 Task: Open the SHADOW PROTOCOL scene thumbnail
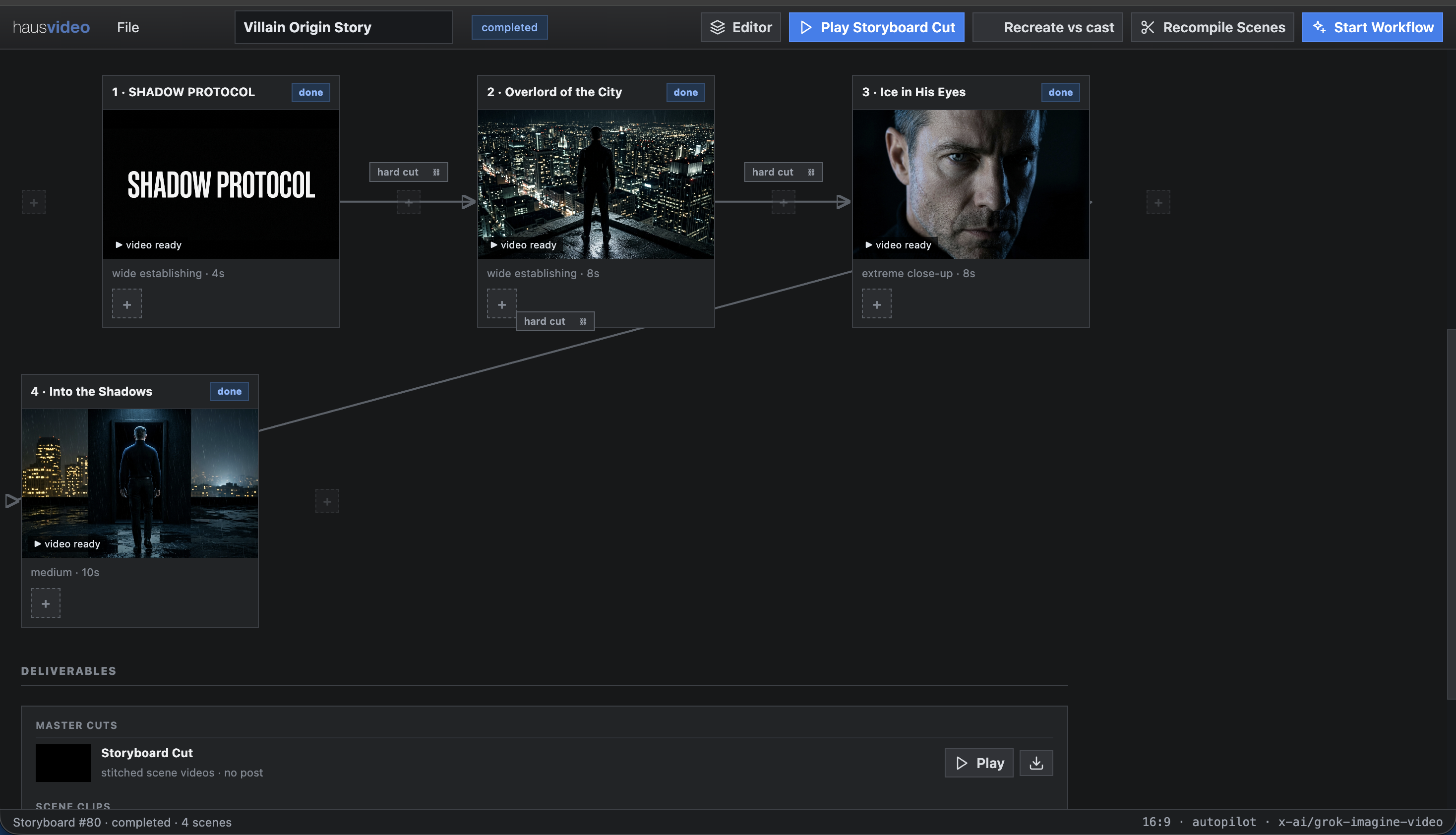point(221,184)
